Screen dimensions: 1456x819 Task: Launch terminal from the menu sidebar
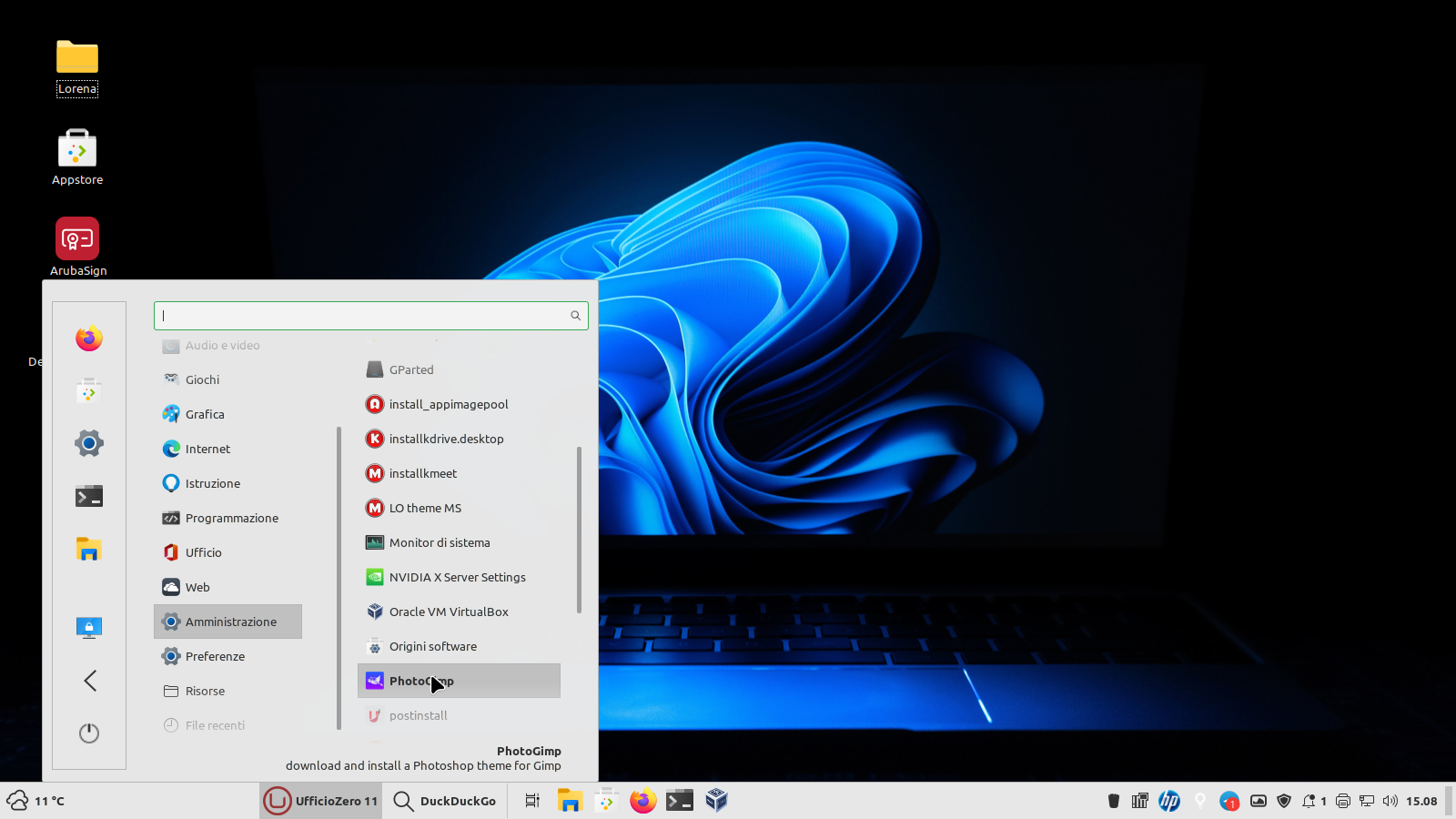(89, 496)
